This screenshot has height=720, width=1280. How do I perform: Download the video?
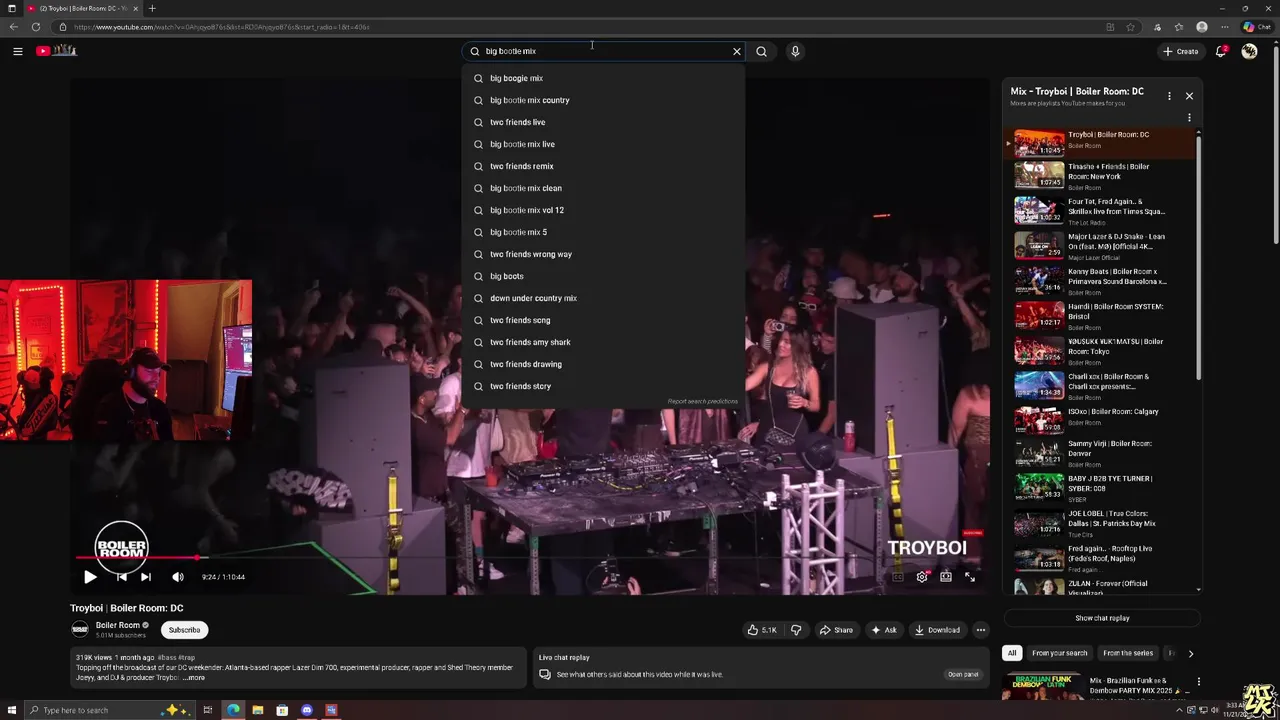(937, 630)
